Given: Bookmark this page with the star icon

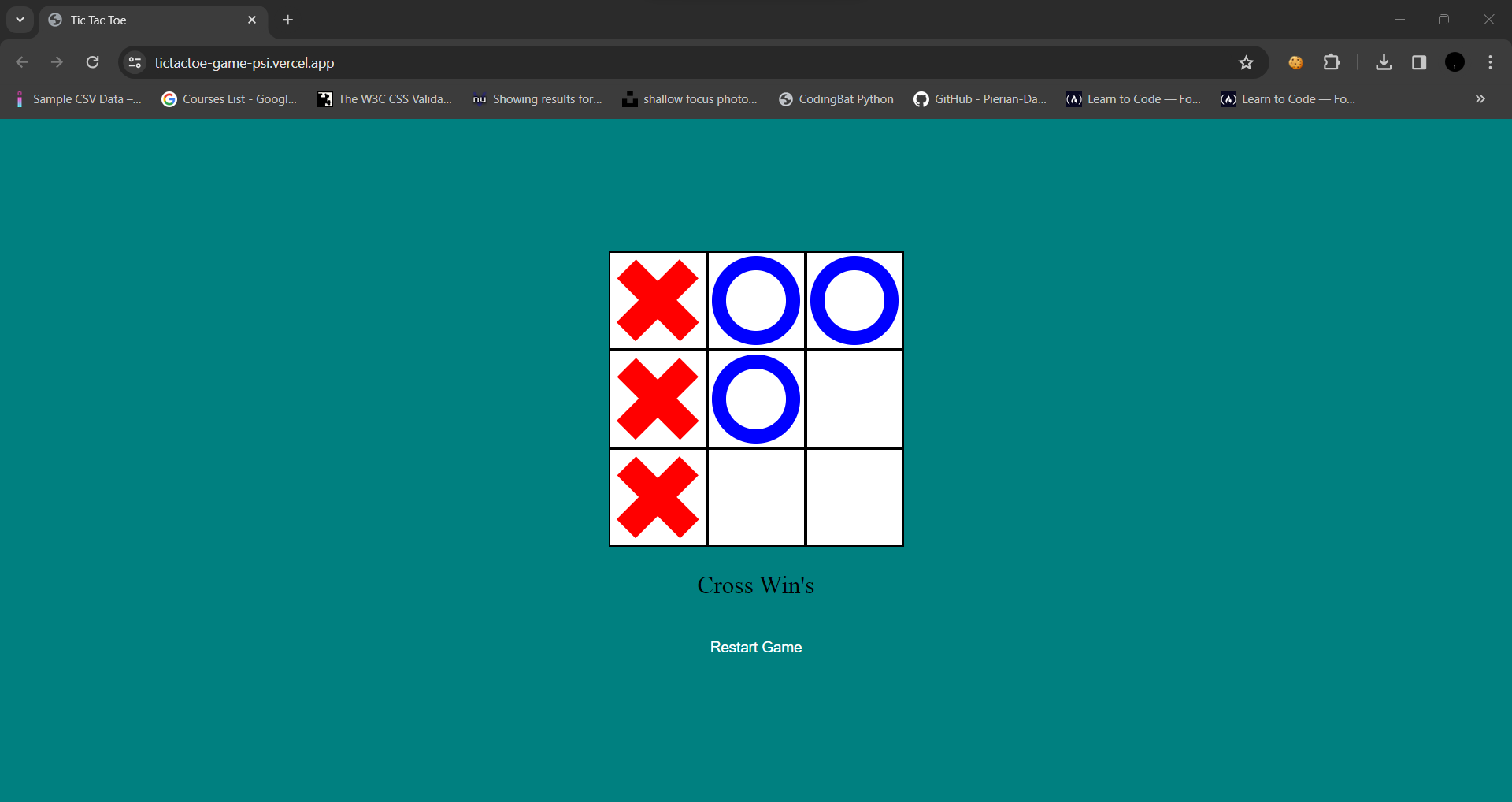Looking at the screenshot, I should 1246,62.
